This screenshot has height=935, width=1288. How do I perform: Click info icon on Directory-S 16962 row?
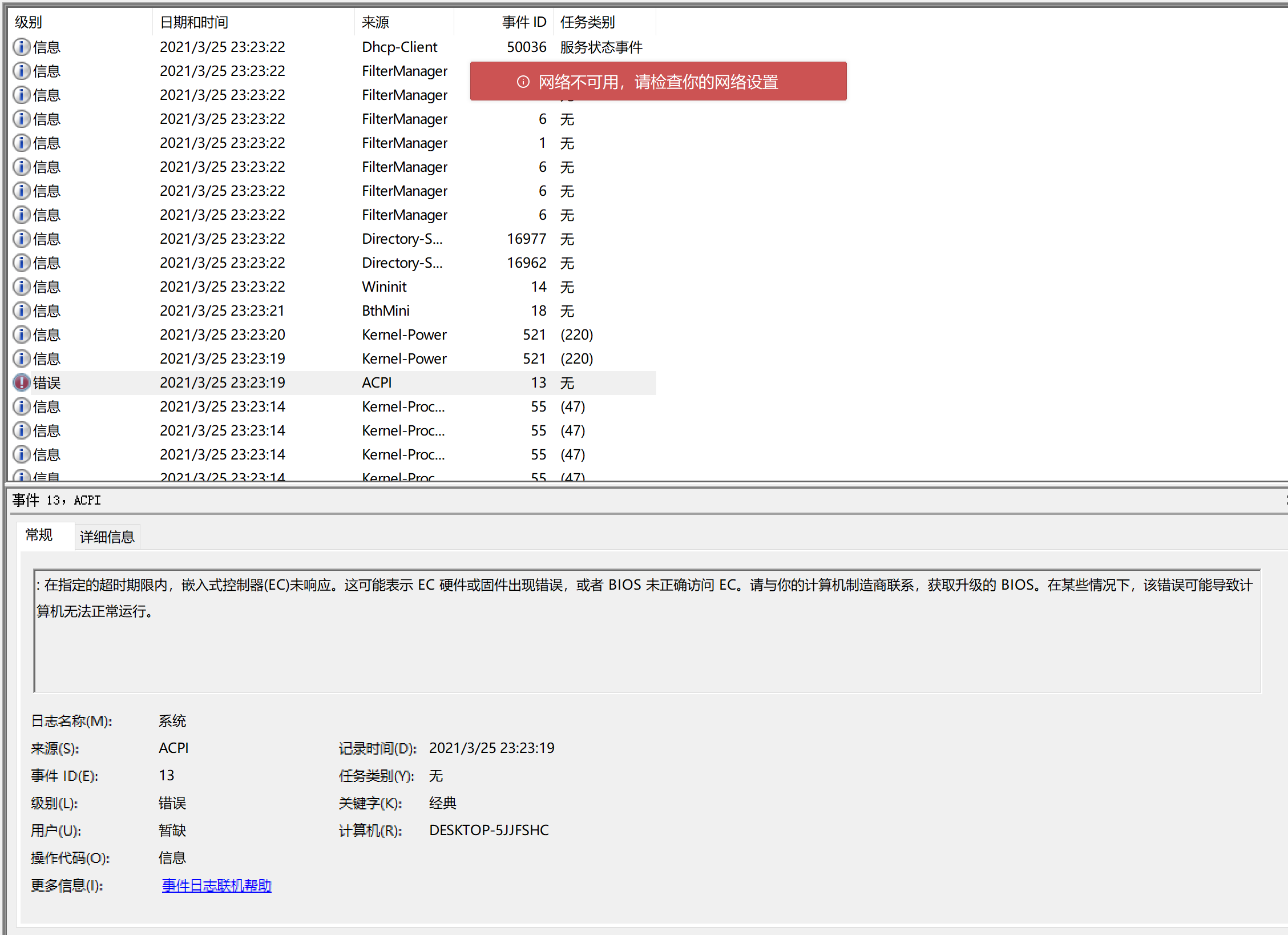click(x=21, y=263)
